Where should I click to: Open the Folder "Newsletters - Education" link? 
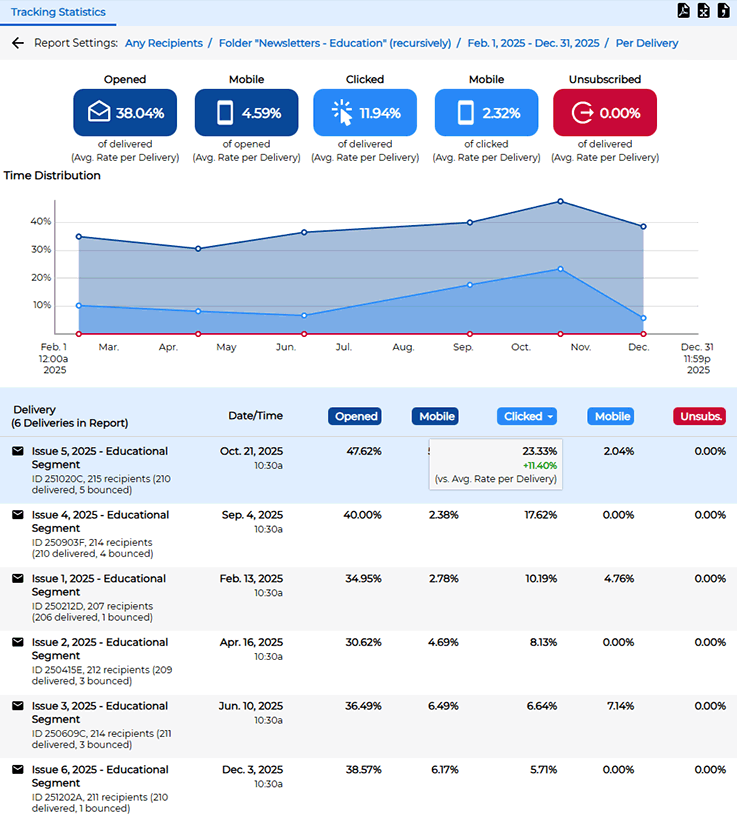coord(329,43)
